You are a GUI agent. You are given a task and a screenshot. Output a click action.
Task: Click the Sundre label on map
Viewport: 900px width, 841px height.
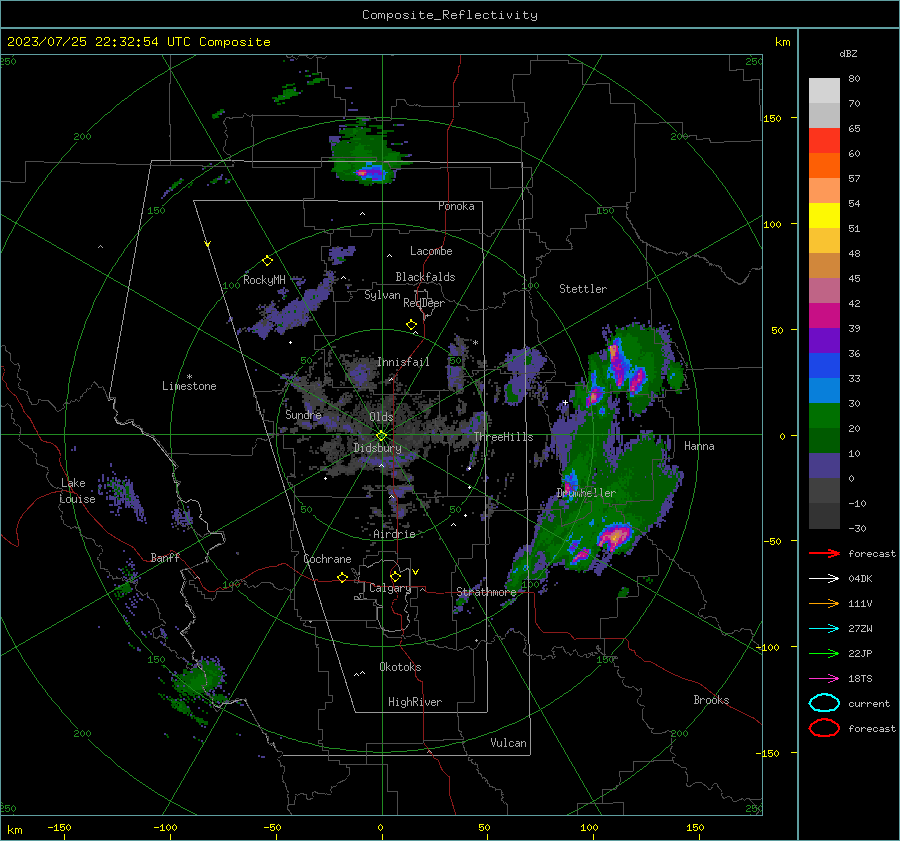pyautogui.click(x=303, y=414)
